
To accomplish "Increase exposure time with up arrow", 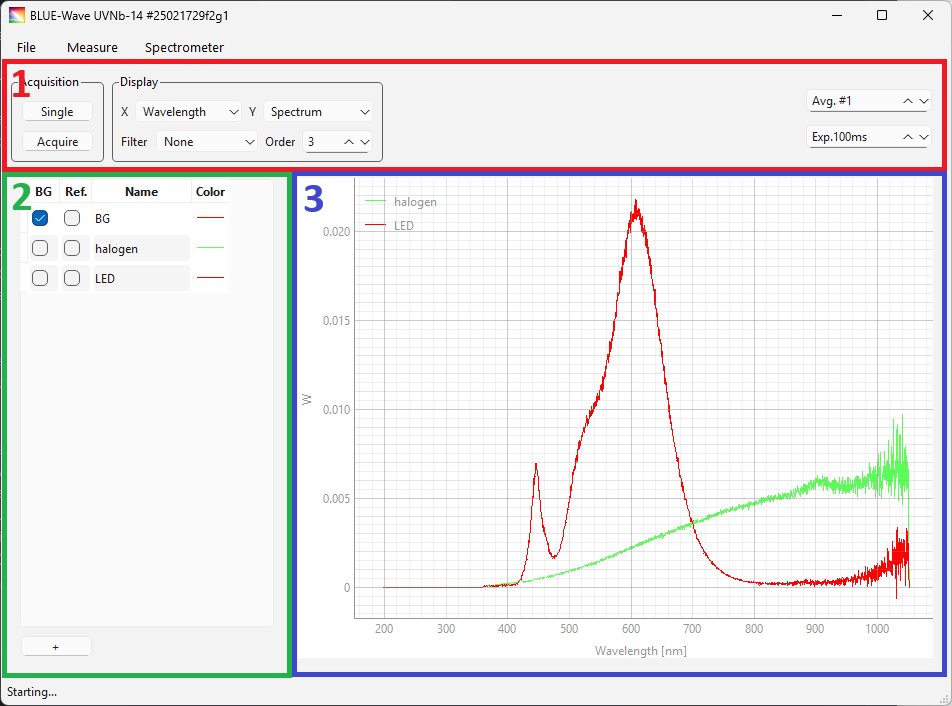I will pos(908,137).
